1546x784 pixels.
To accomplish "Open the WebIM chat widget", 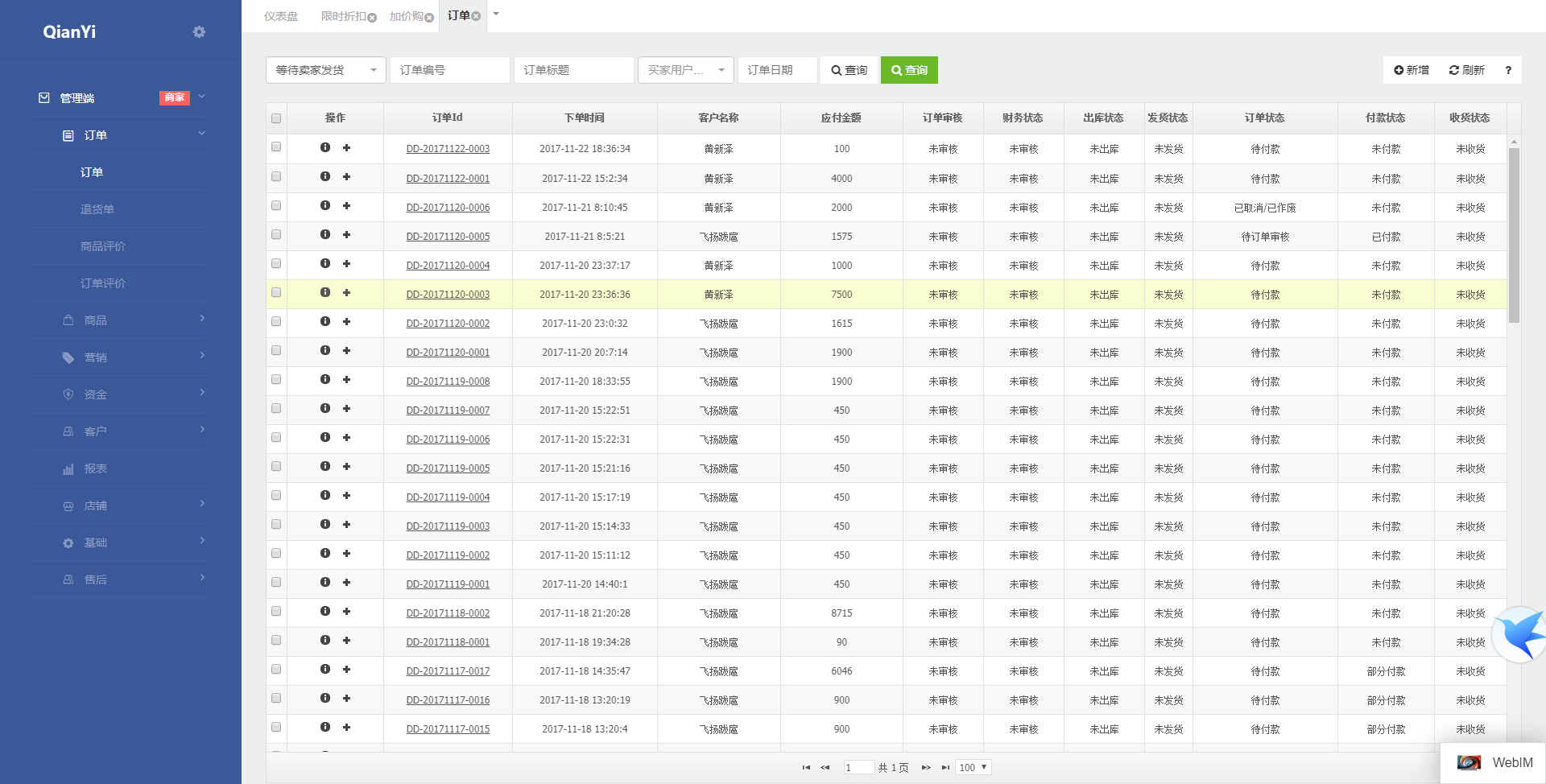I will point(1494,762).
